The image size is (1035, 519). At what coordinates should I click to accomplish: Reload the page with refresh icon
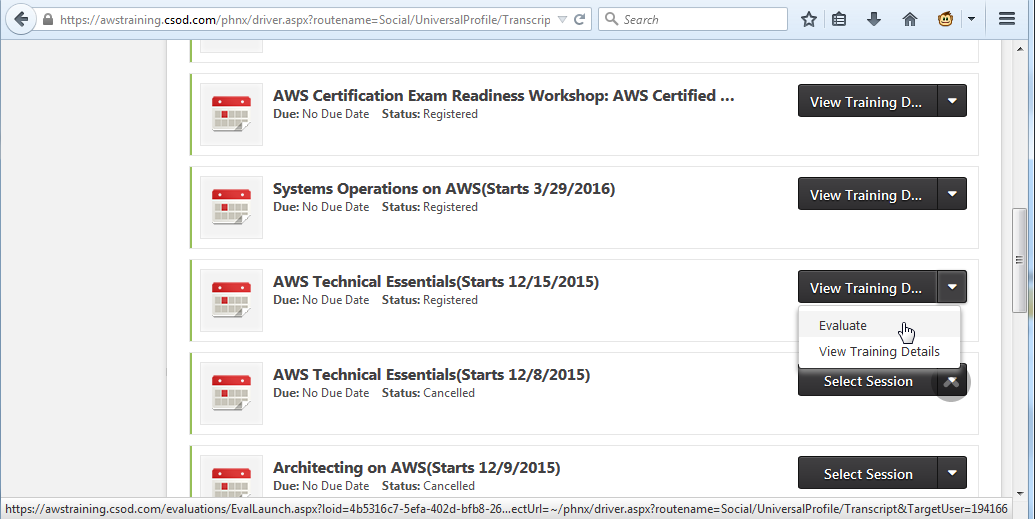pos(580,20)
